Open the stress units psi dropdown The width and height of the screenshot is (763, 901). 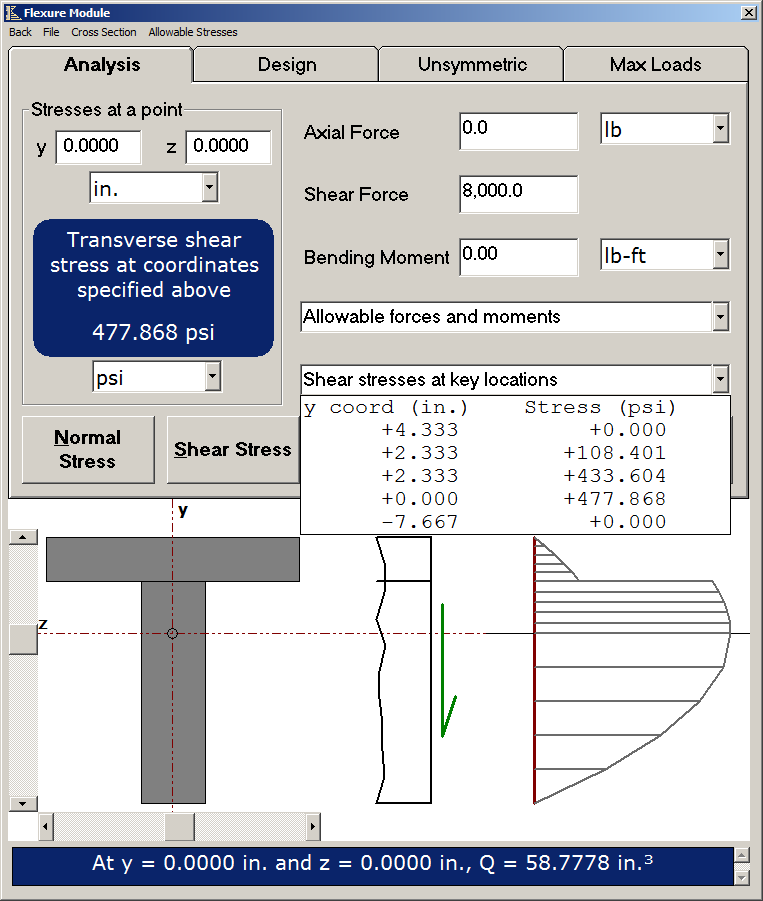pos(211,377)
